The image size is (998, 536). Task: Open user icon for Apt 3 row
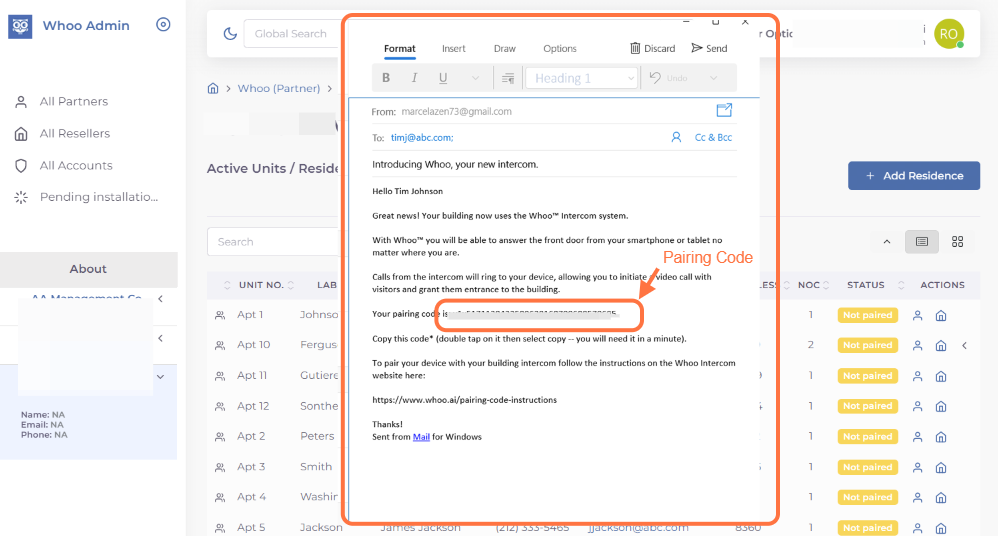[917, 467]
